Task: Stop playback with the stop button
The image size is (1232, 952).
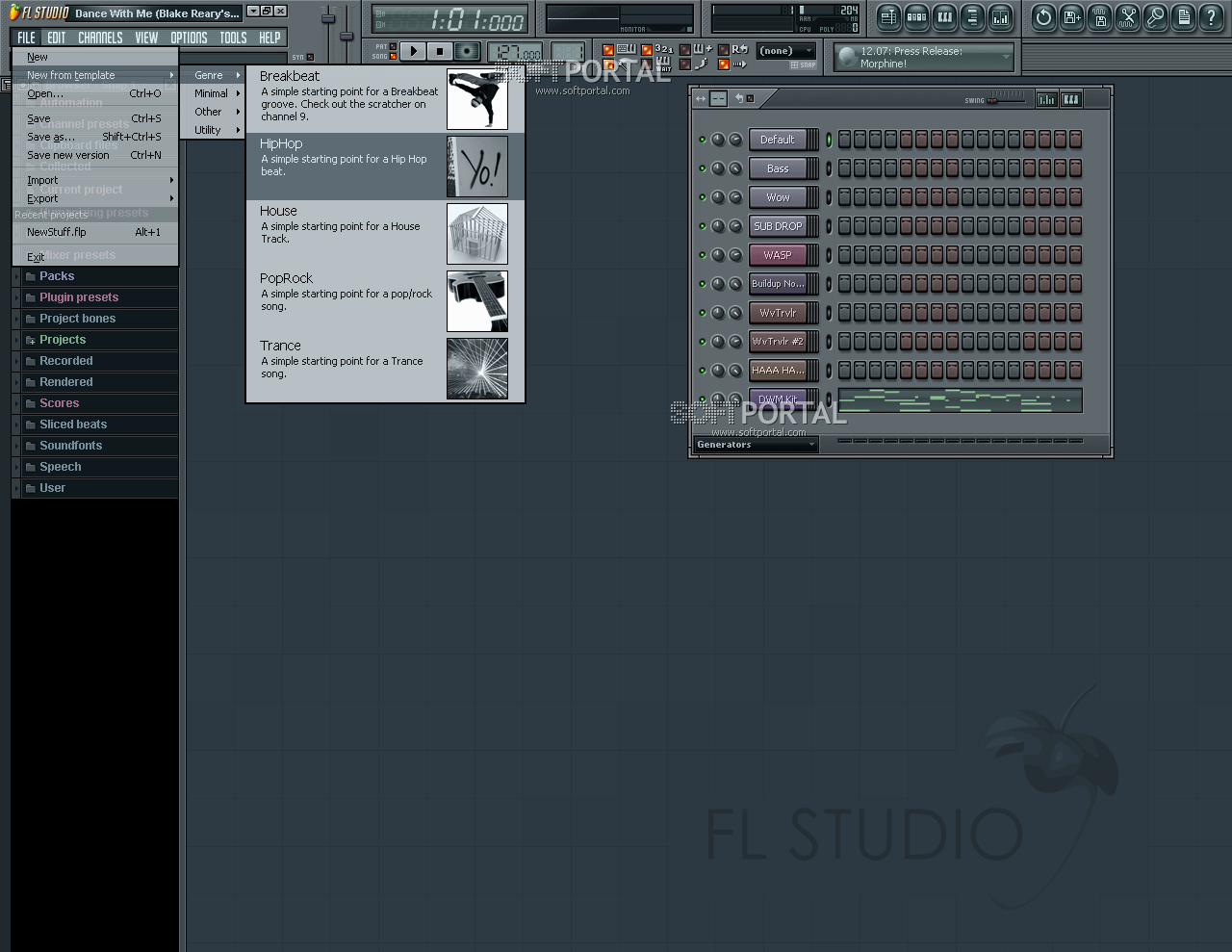Action: pyautogui.click(x=440, y=51)
